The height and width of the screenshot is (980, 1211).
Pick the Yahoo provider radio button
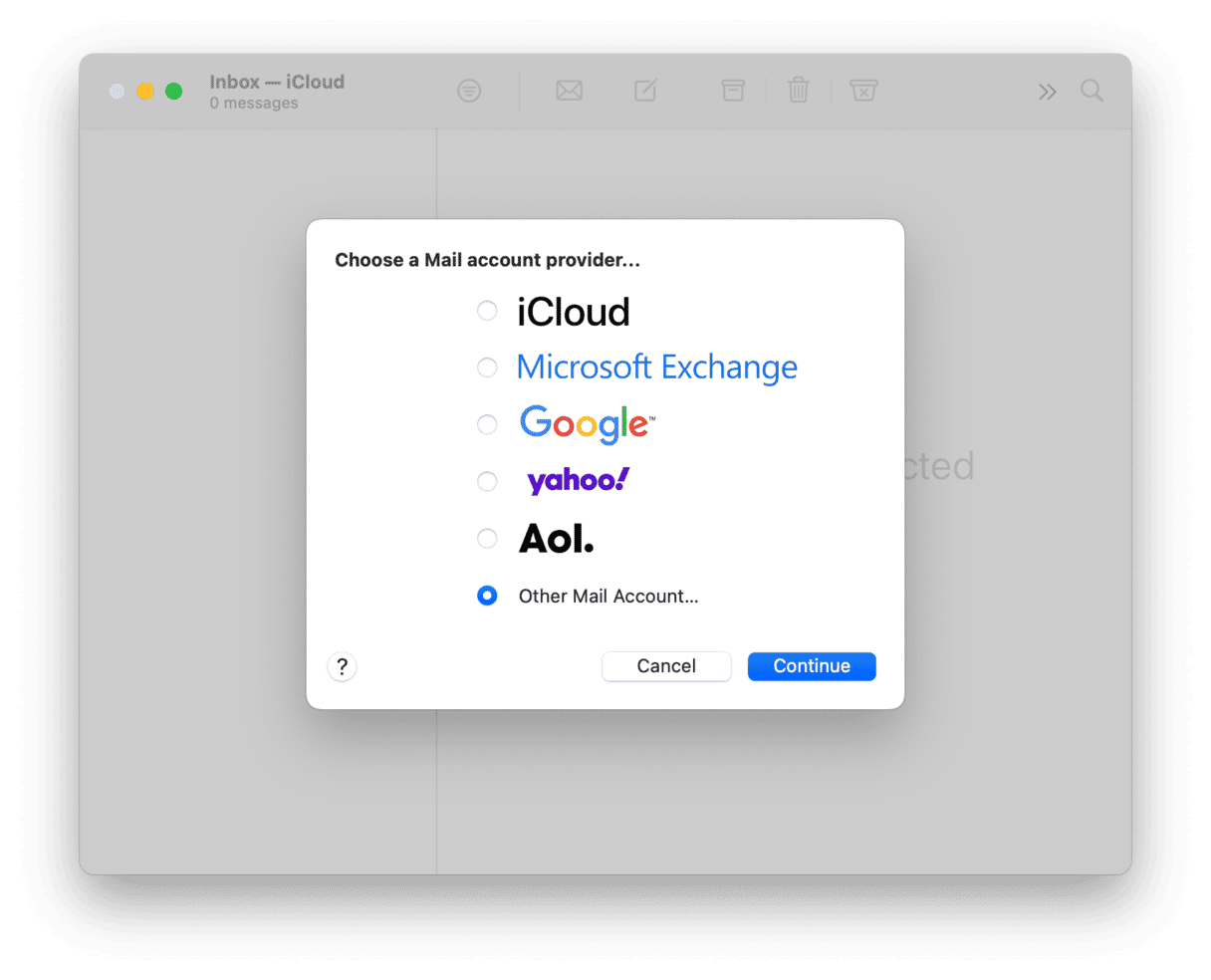pyautogui.click(x=487, y=482)
